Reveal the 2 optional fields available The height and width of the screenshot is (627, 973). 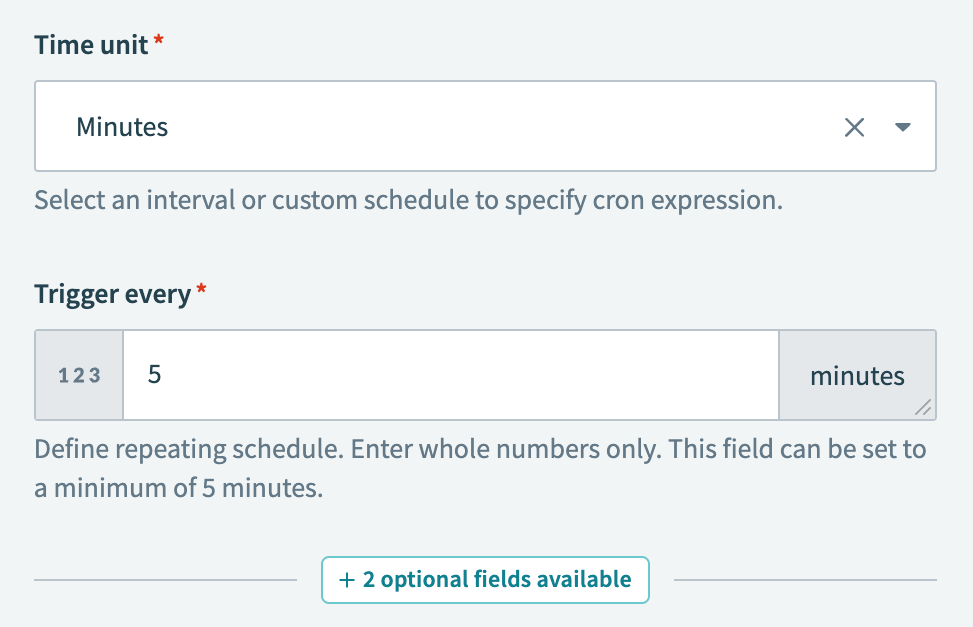click(x=484, y=580)
